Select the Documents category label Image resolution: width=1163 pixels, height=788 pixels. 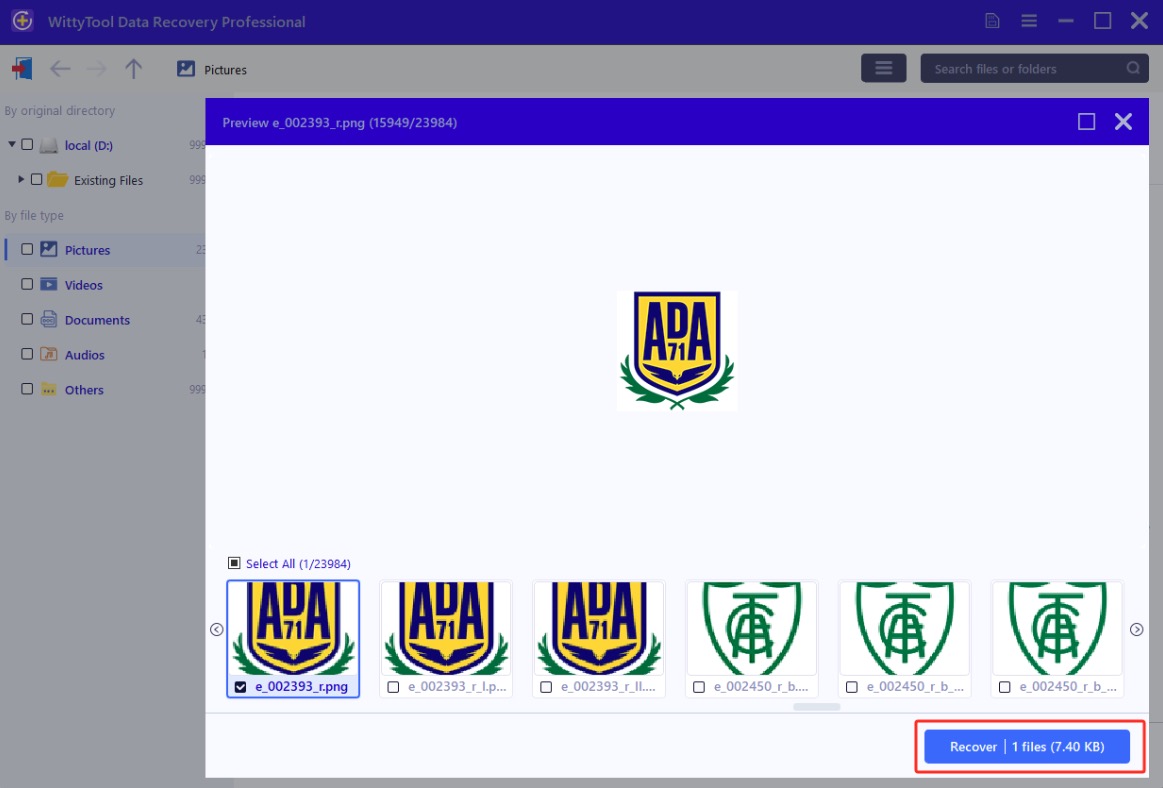coord(97,320)
